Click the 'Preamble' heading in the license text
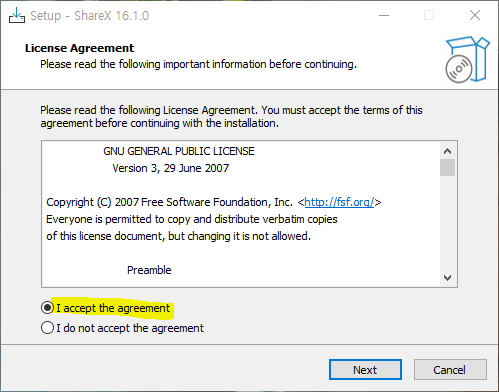Viewport: 499px width, 392px height. (x=149, y=270)
